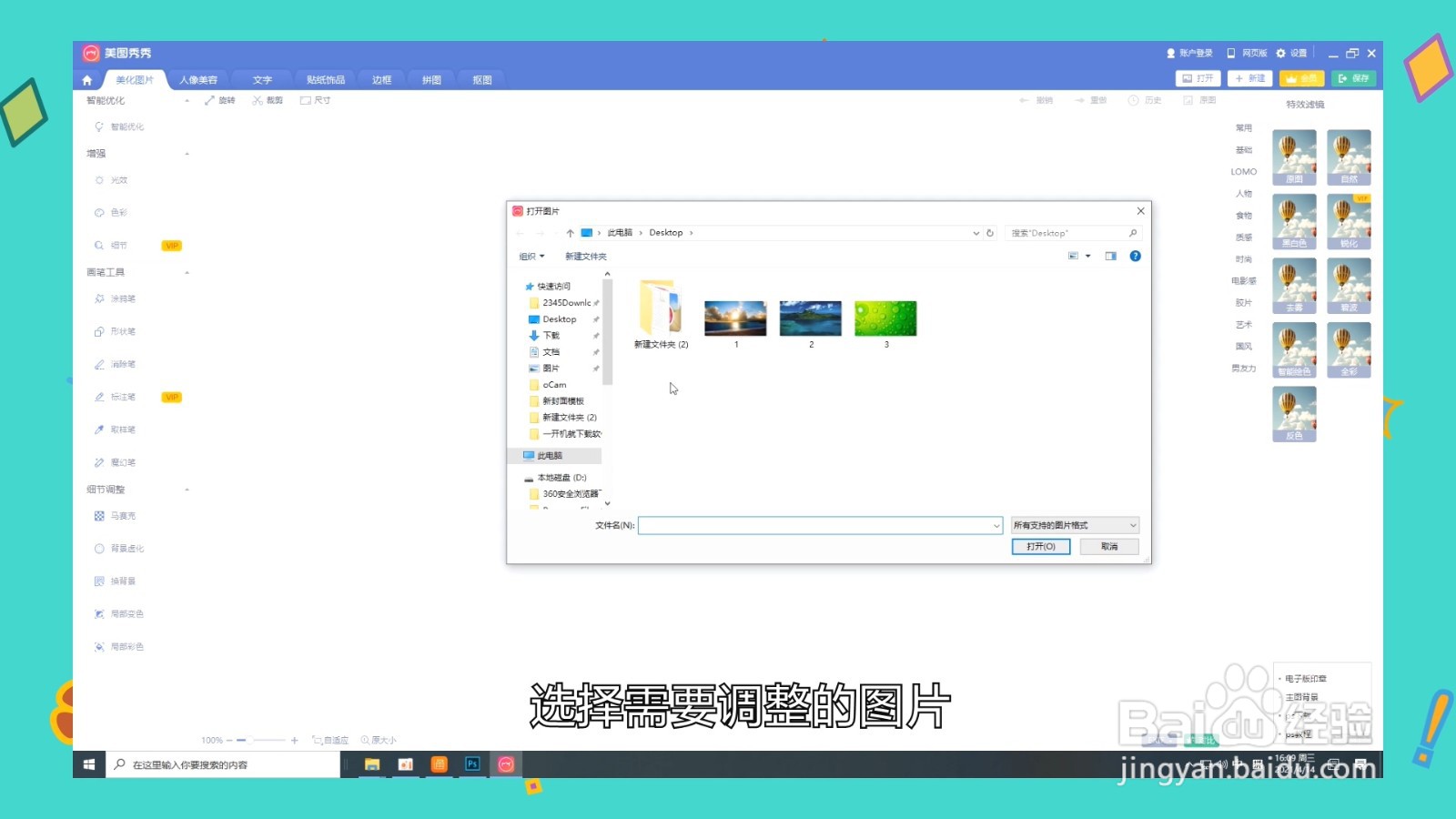Select the green image thumbnail 3
The height and width of the screenshot is (819, 1456).
pos(885,324)
